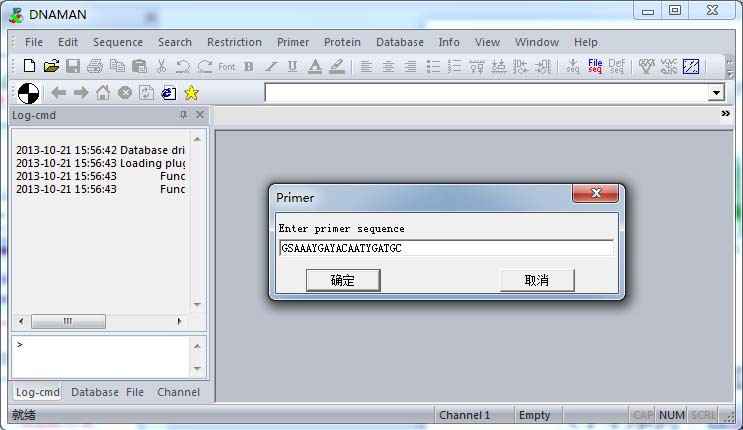This screenshot has width=743, height=430.
Task: Pin the Log-cmd panel
Action: (183, 115)
